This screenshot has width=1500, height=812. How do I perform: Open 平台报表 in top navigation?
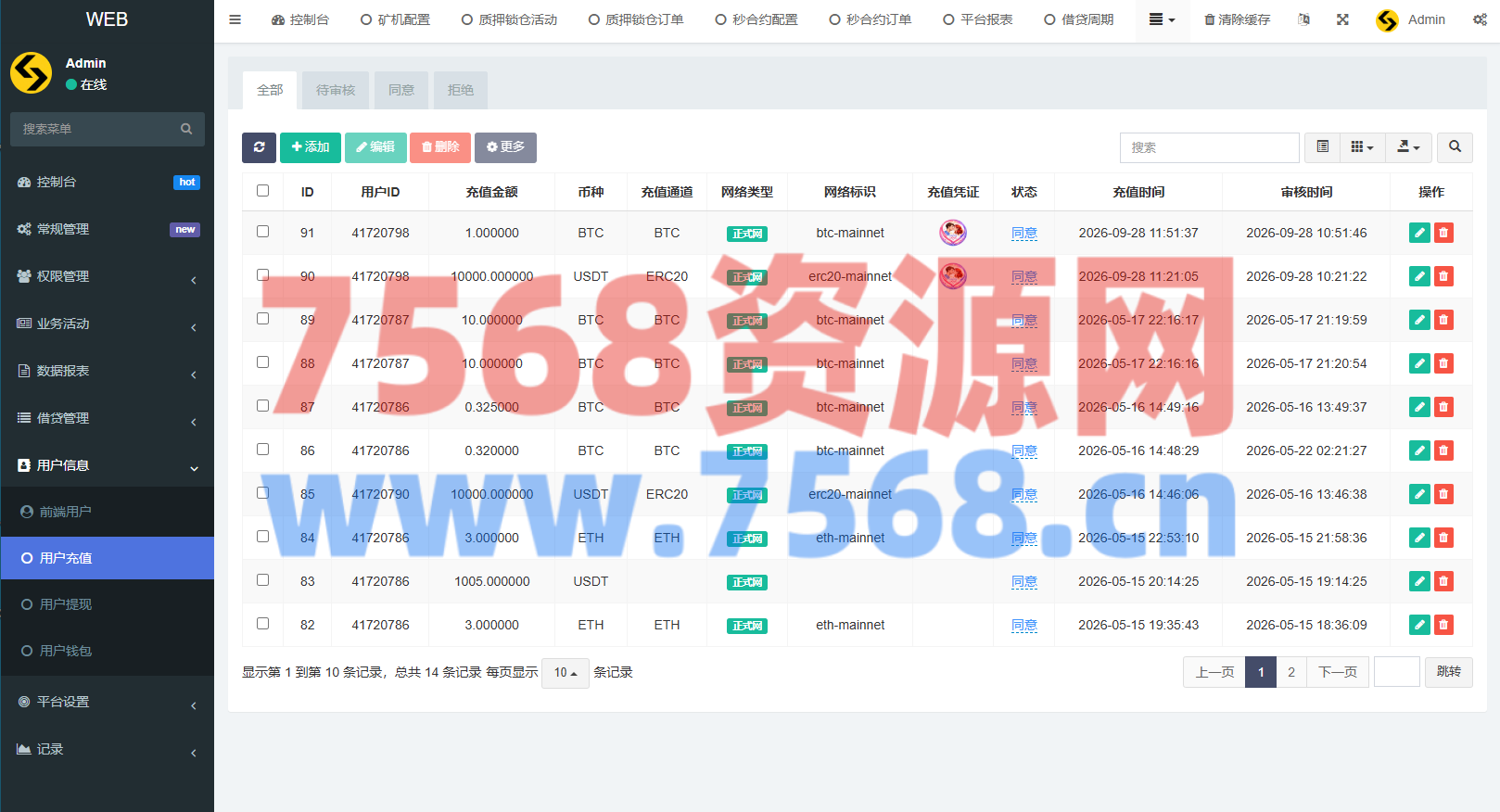coord(977,19)
